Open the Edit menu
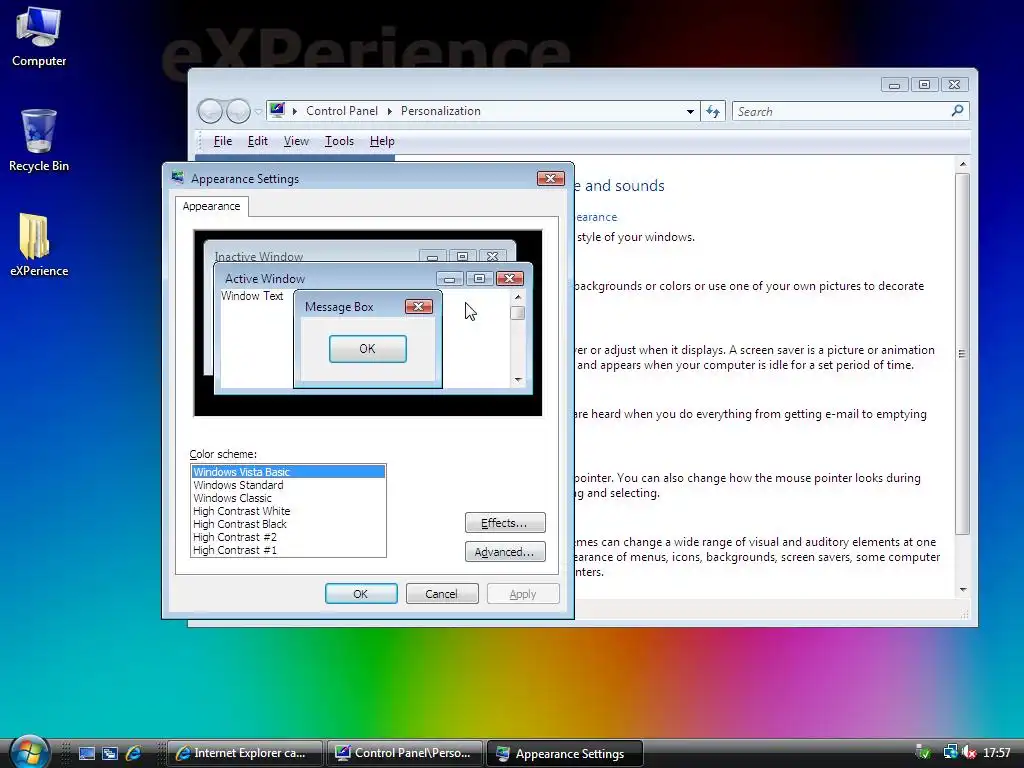This screenshot has width=1024, height=768. (257, 141)
